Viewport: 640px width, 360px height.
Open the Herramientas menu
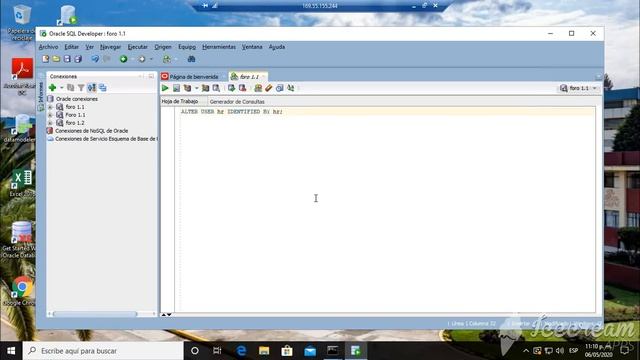pos(219,47)
